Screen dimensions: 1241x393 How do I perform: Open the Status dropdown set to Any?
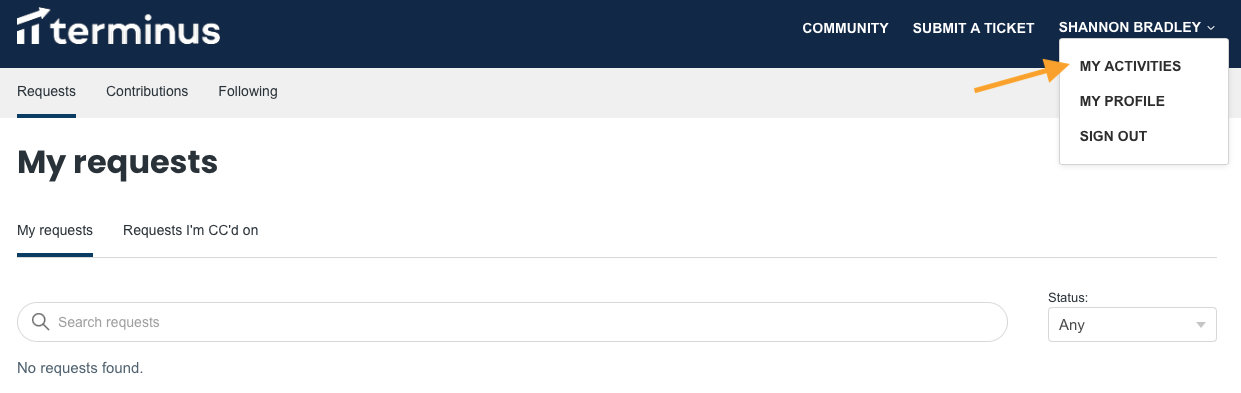[x=1132, y=325]
